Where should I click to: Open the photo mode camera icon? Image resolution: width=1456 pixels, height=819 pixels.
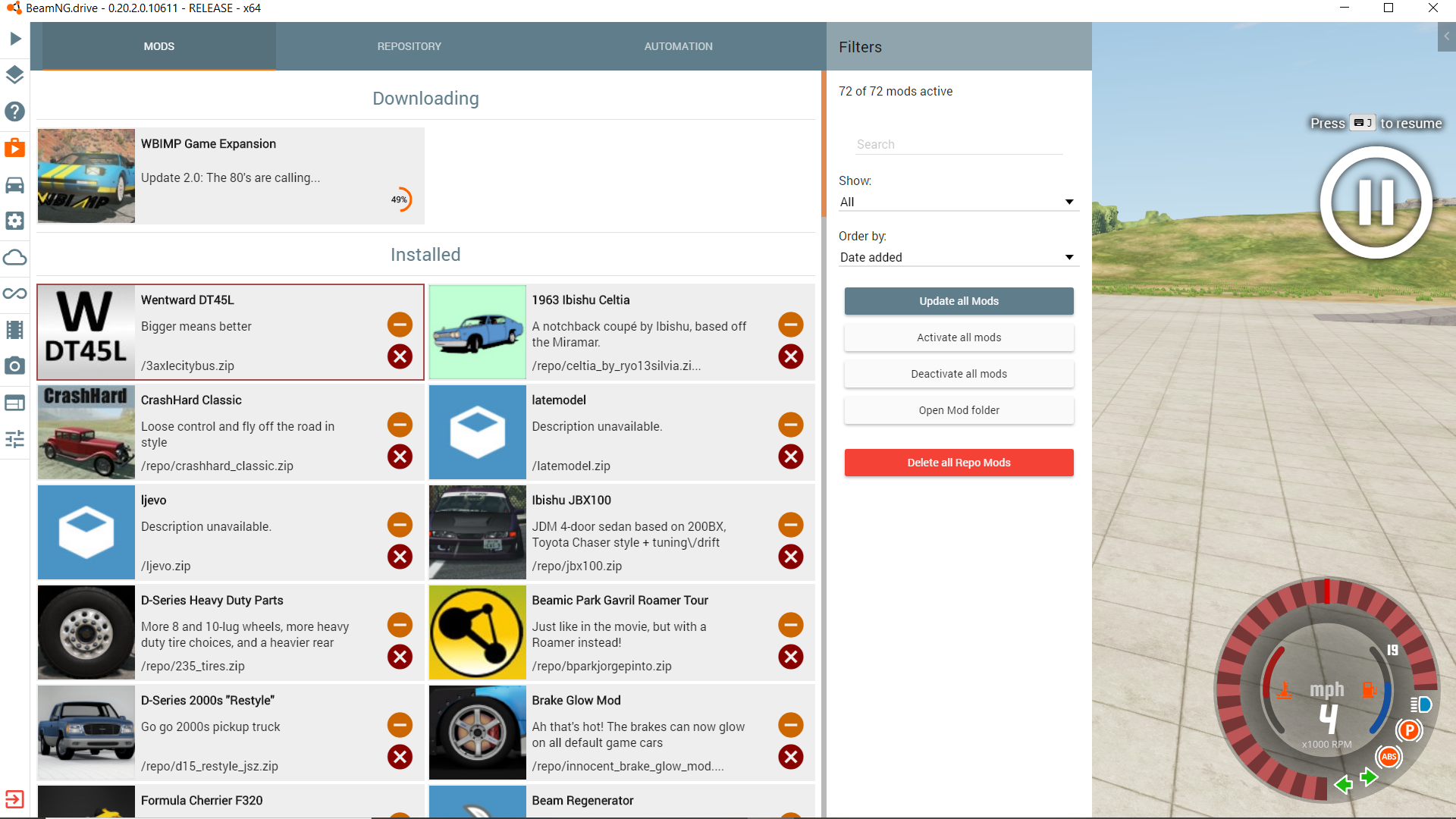pyautogui.click(x=15, y=366)
